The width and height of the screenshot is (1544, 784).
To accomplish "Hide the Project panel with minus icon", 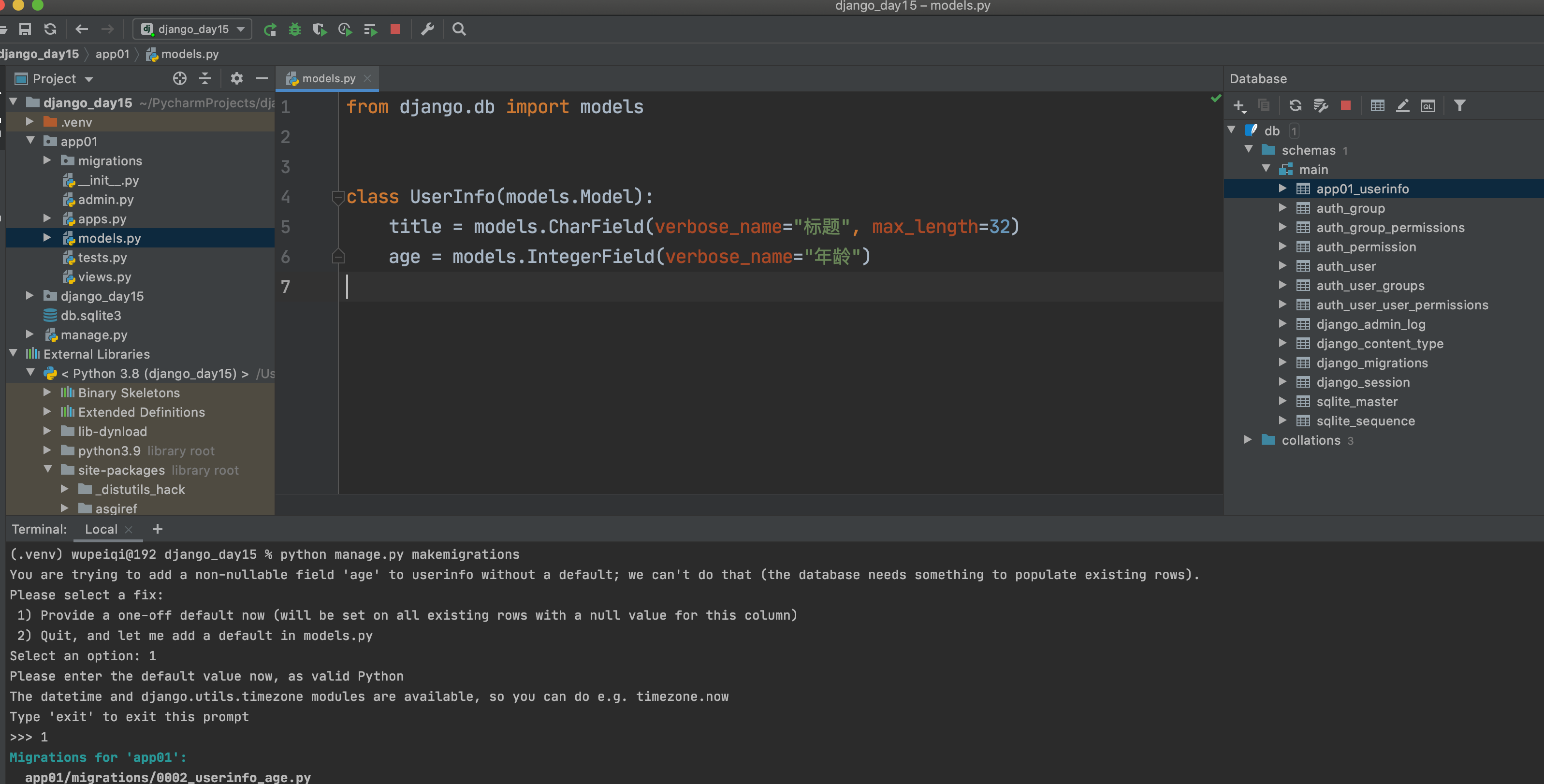I will [x=262, y=78].
